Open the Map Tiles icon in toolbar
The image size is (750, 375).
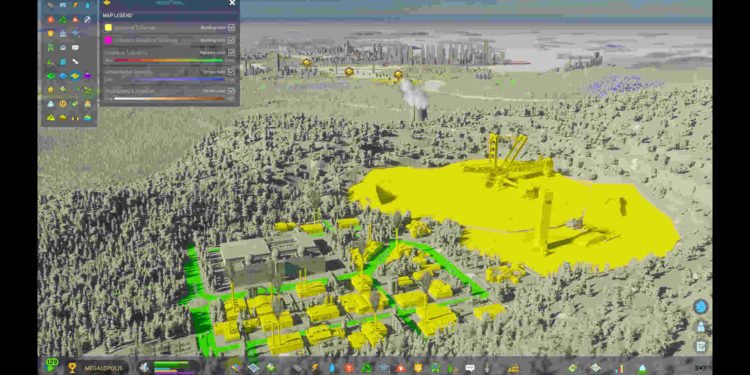click(x=595, y=367)
